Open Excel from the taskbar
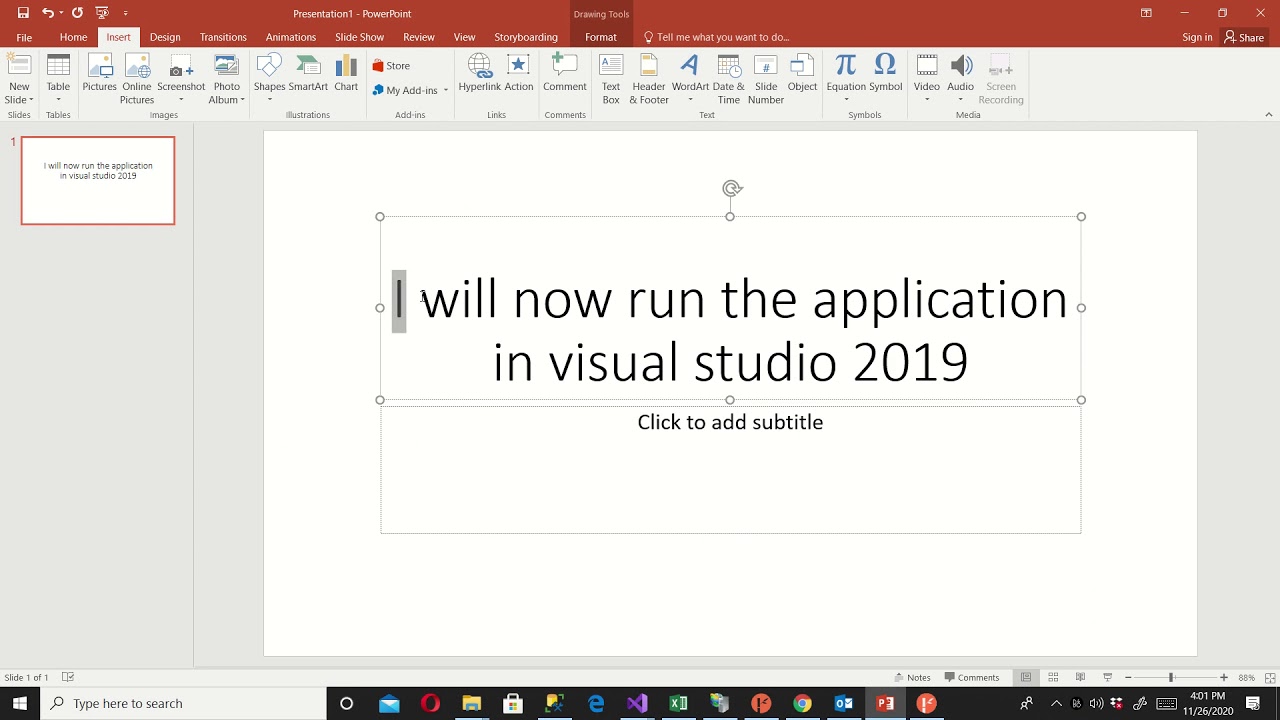The height and width of the screenshot is (720, 1280). [x=678, y=703]
